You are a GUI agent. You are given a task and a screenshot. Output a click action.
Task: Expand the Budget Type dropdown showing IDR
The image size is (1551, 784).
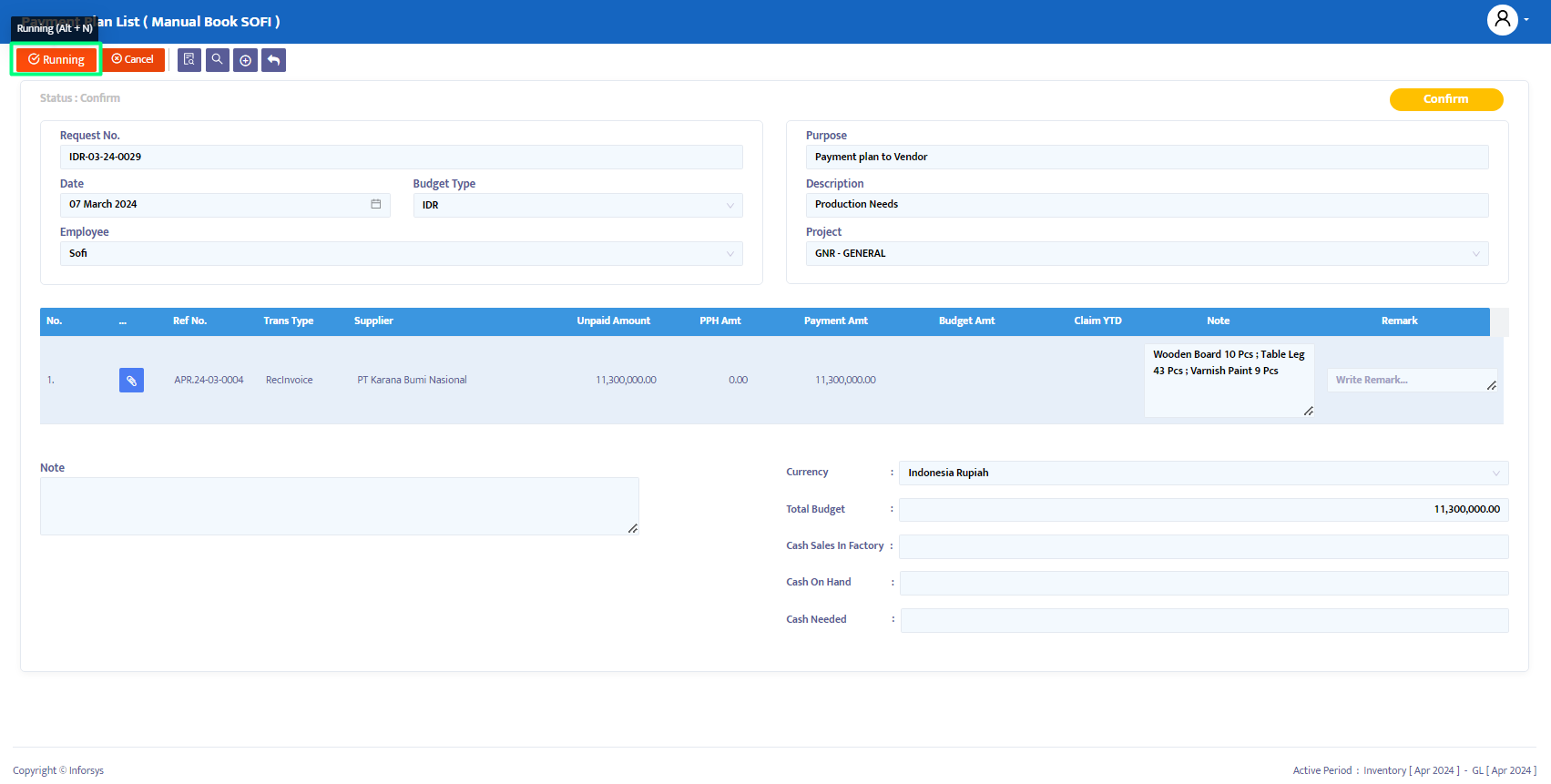click(x=578, y=205)
